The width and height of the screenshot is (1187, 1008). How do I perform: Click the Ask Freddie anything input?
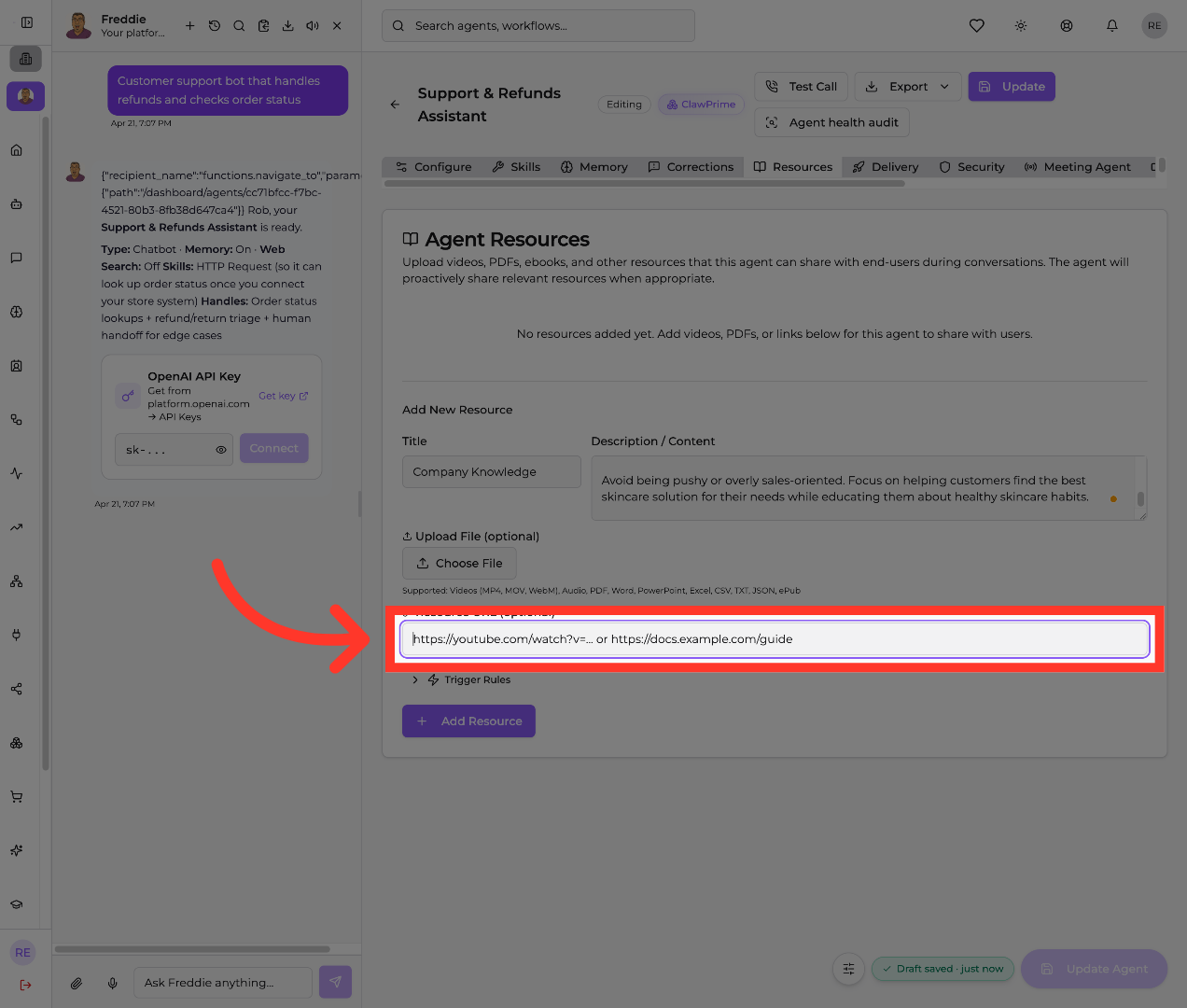[223, 983]
